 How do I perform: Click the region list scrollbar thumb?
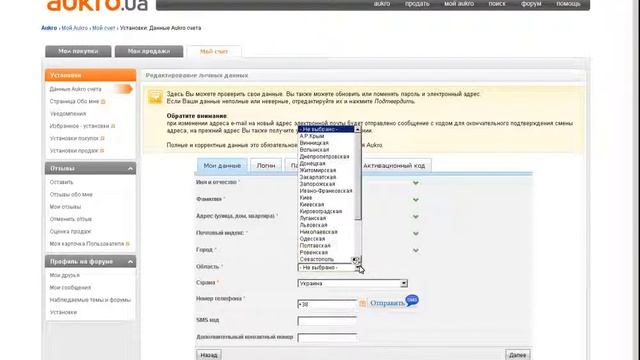[358, 176]
